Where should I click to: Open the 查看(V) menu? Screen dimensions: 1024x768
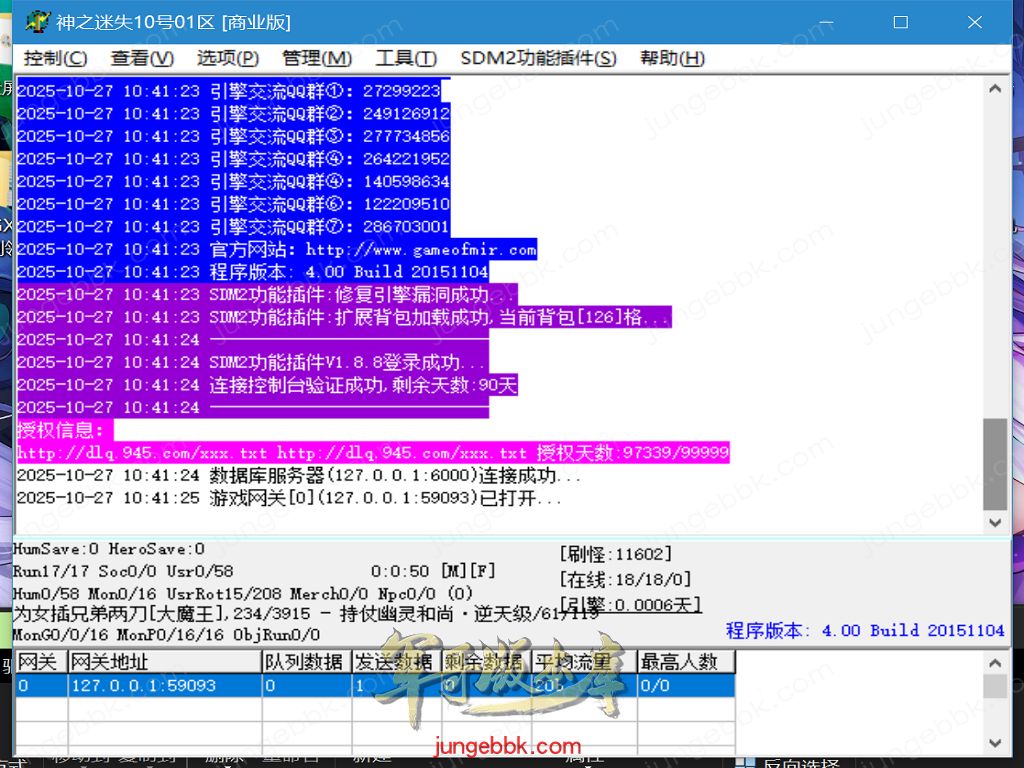click(x=142, y=59)
